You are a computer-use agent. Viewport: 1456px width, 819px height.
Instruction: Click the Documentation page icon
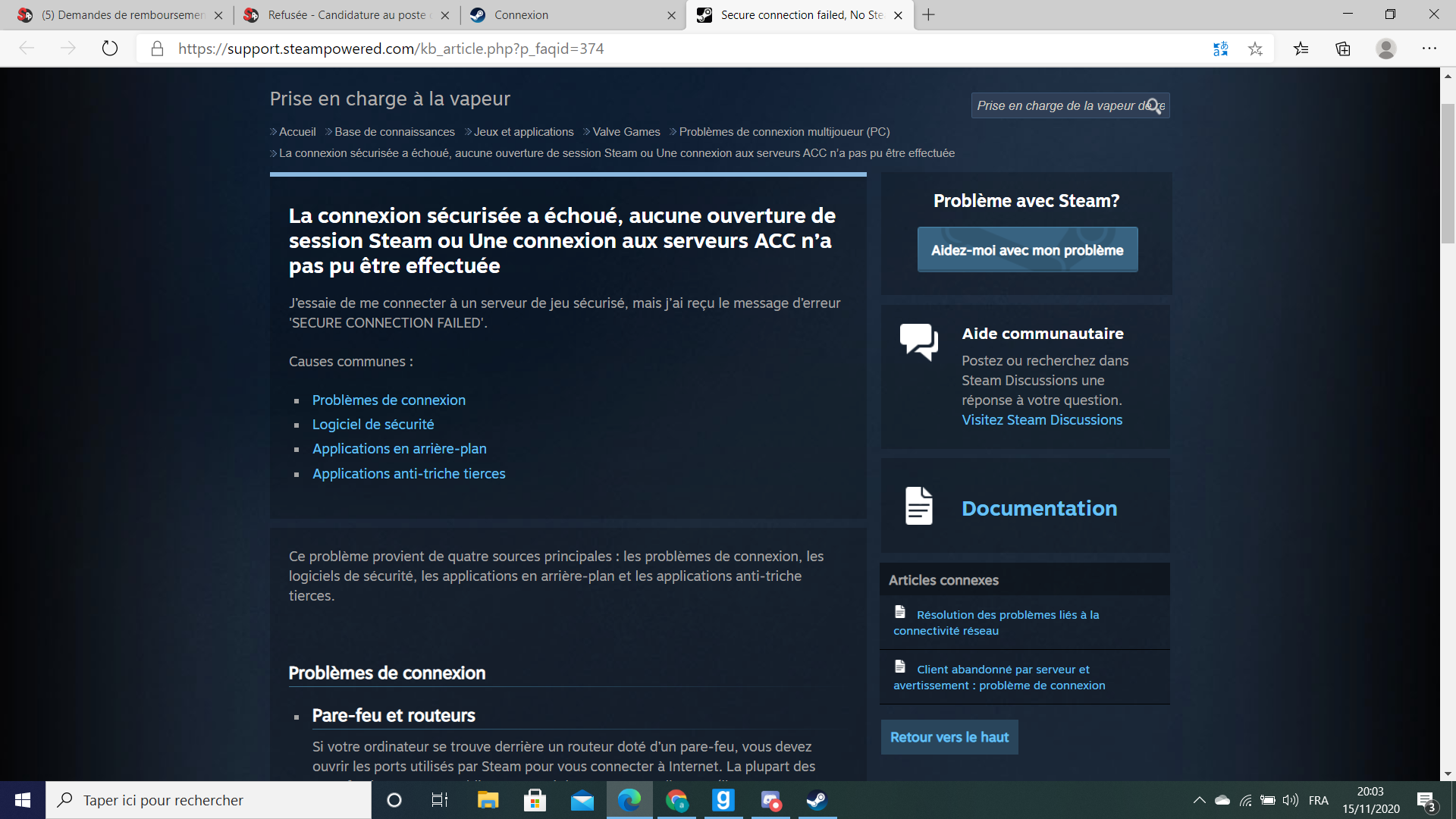point(919,506)
